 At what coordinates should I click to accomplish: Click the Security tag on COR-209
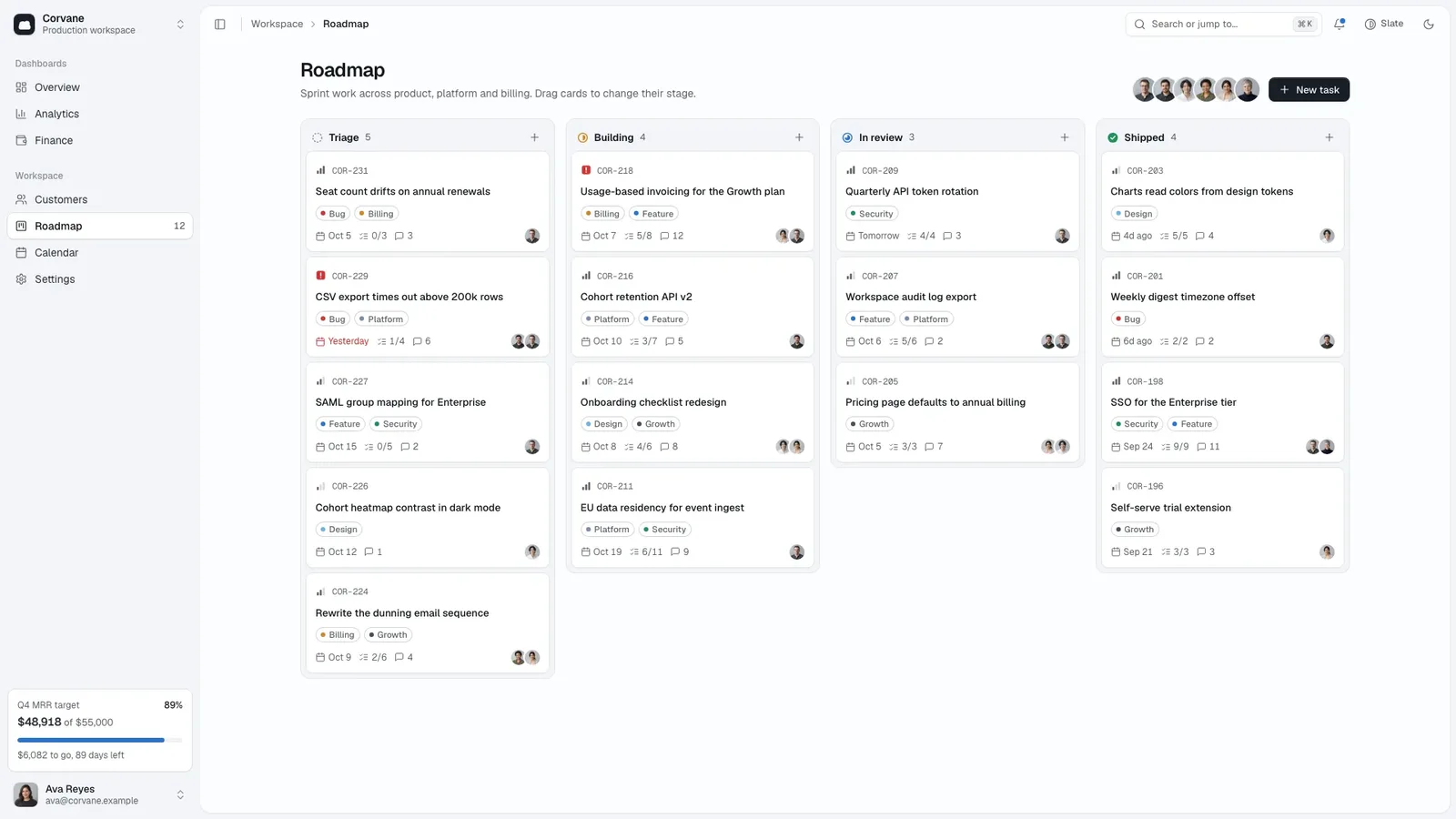pos(872,214)
